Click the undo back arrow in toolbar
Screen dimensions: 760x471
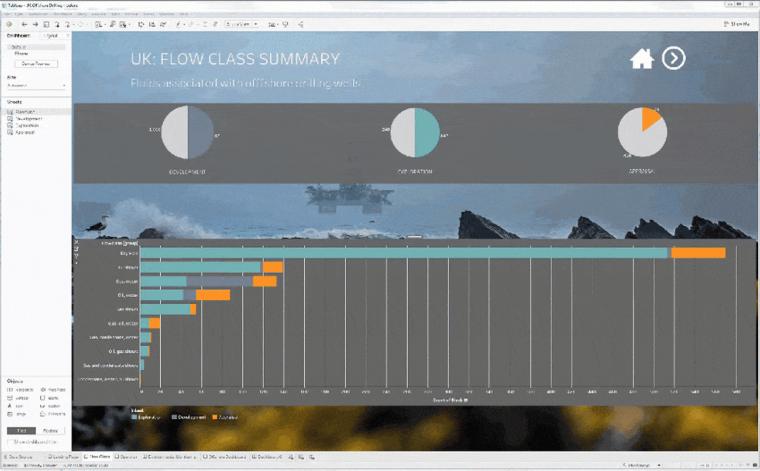[24, 24]
